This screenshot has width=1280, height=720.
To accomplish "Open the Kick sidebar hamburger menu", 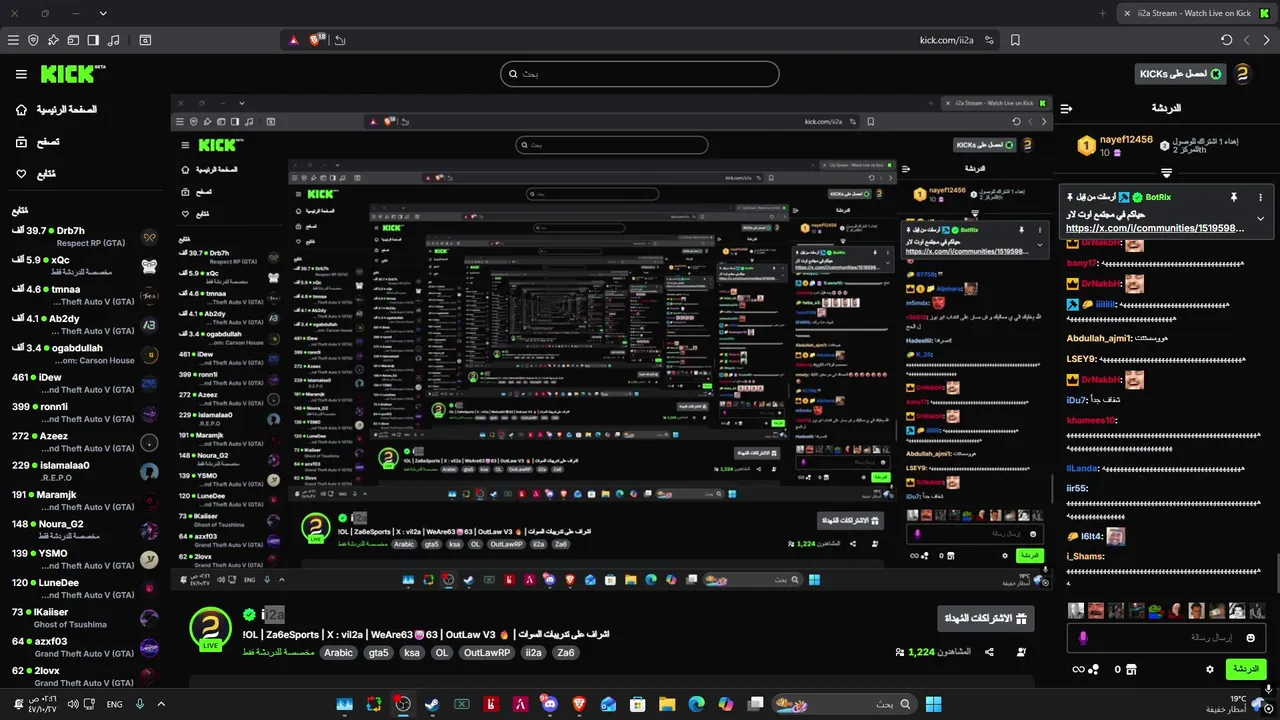I will pyautogui.click(x=21, y=74).
